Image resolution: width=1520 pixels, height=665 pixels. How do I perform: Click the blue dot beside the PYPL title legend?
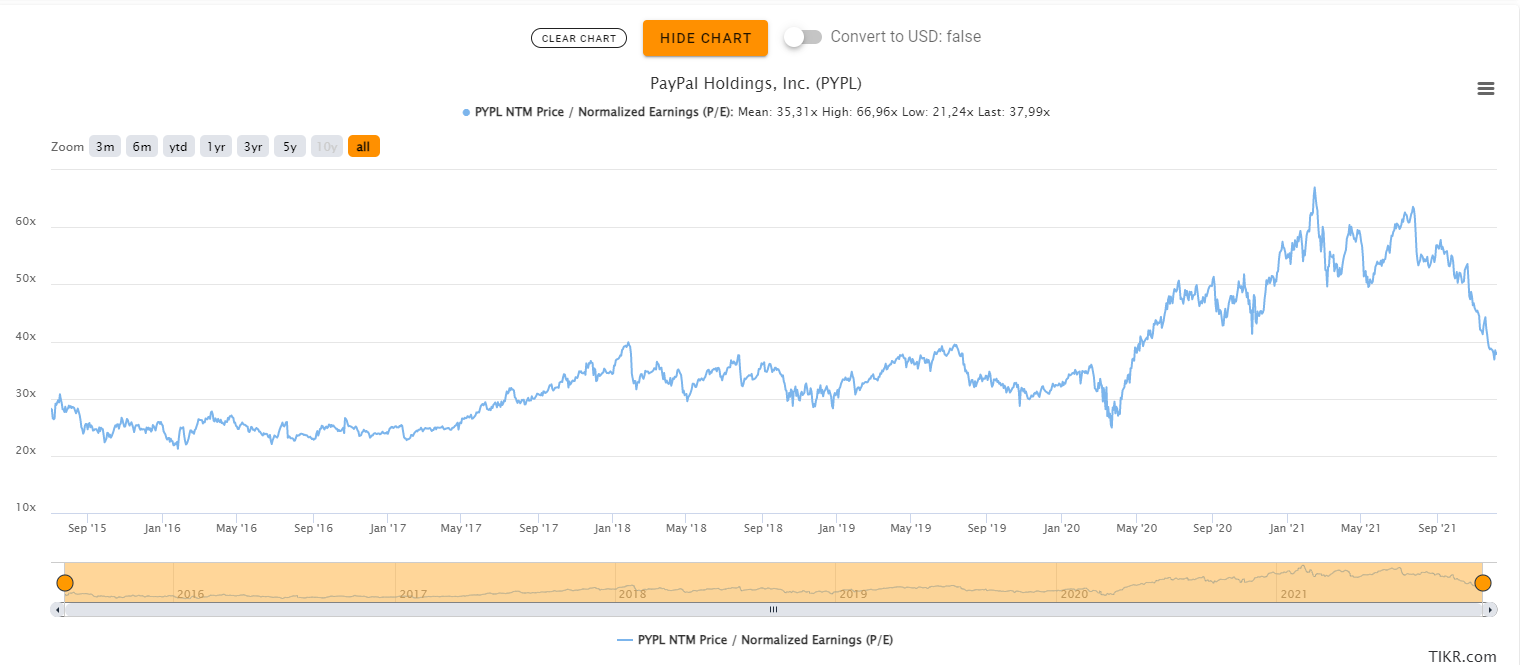tap(466, 112)
